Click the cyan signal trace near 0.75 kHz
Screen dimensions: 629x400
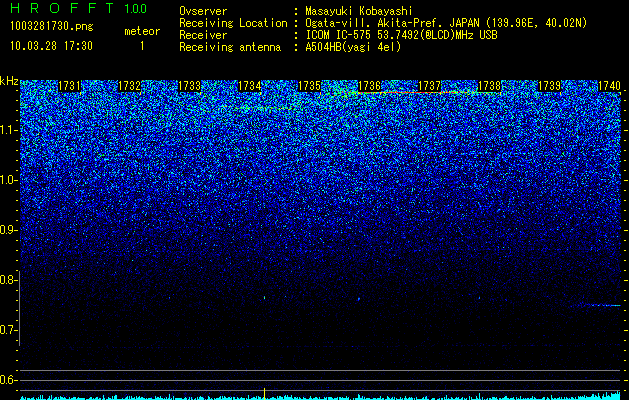pyautogui.click(x=602, y=305)
